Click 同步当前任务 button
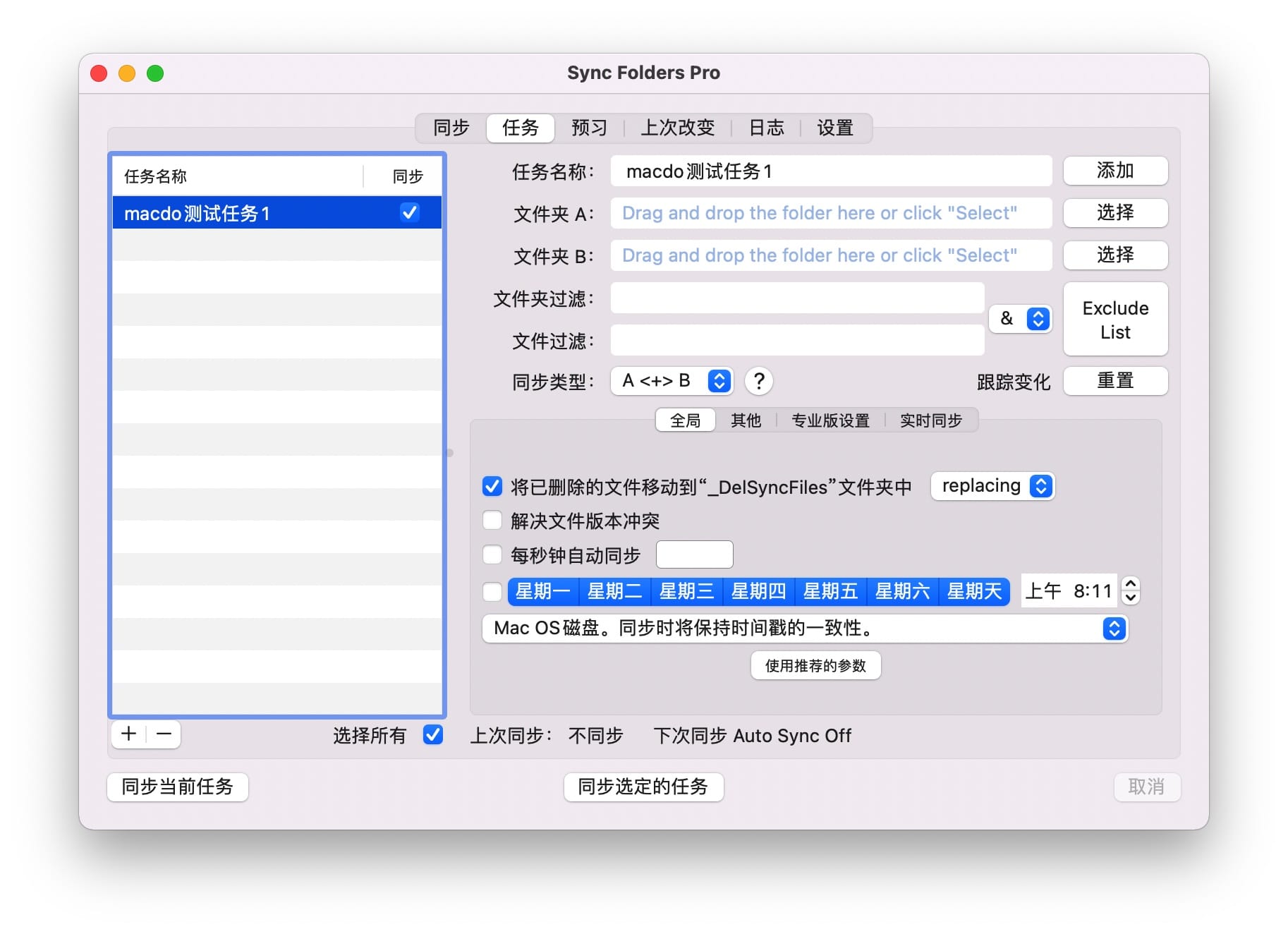The width and height of the screenshot is (1288, 934). pyautogui.click(x=178, y=787)
